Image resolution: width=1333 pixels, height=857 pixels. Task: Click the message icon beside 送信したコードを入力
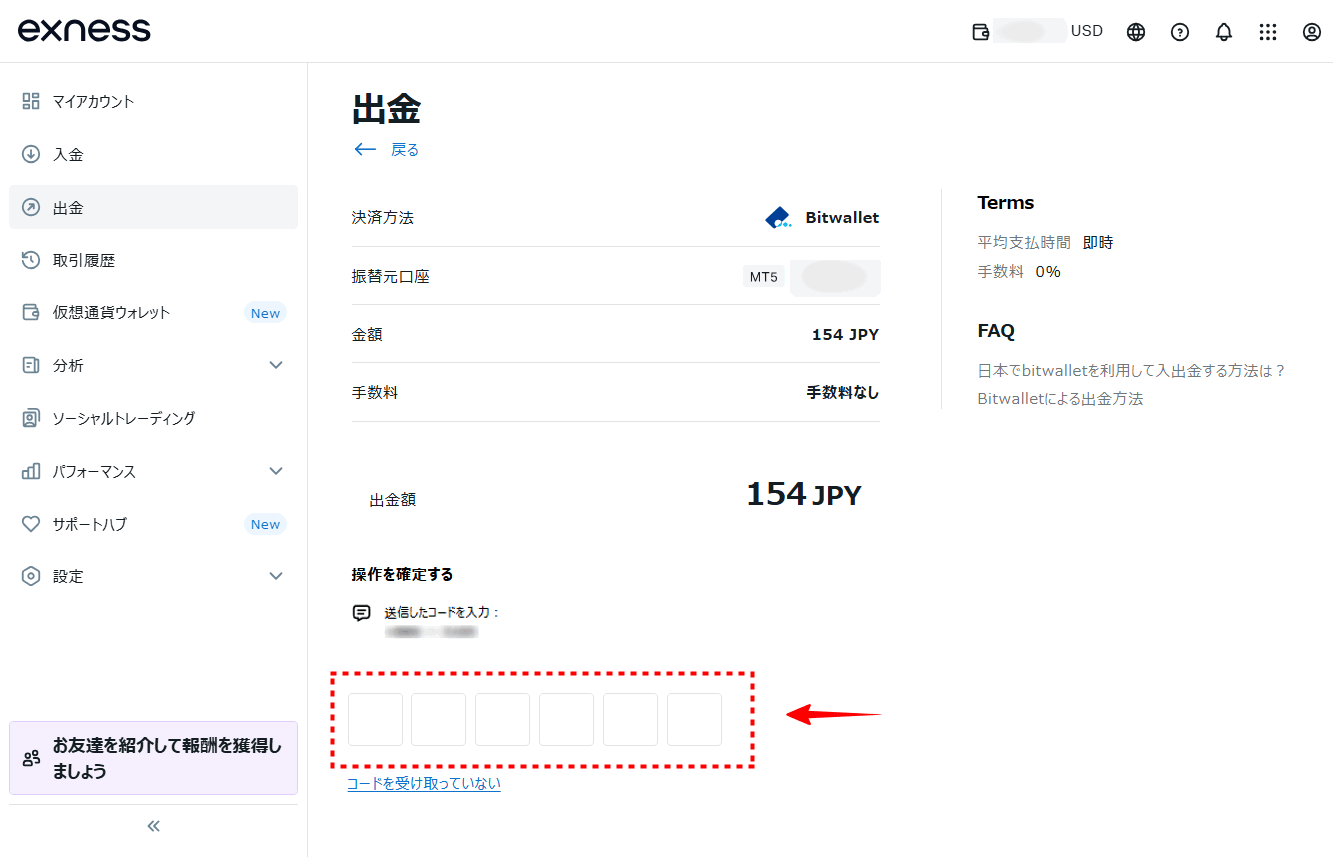[362, 613]
